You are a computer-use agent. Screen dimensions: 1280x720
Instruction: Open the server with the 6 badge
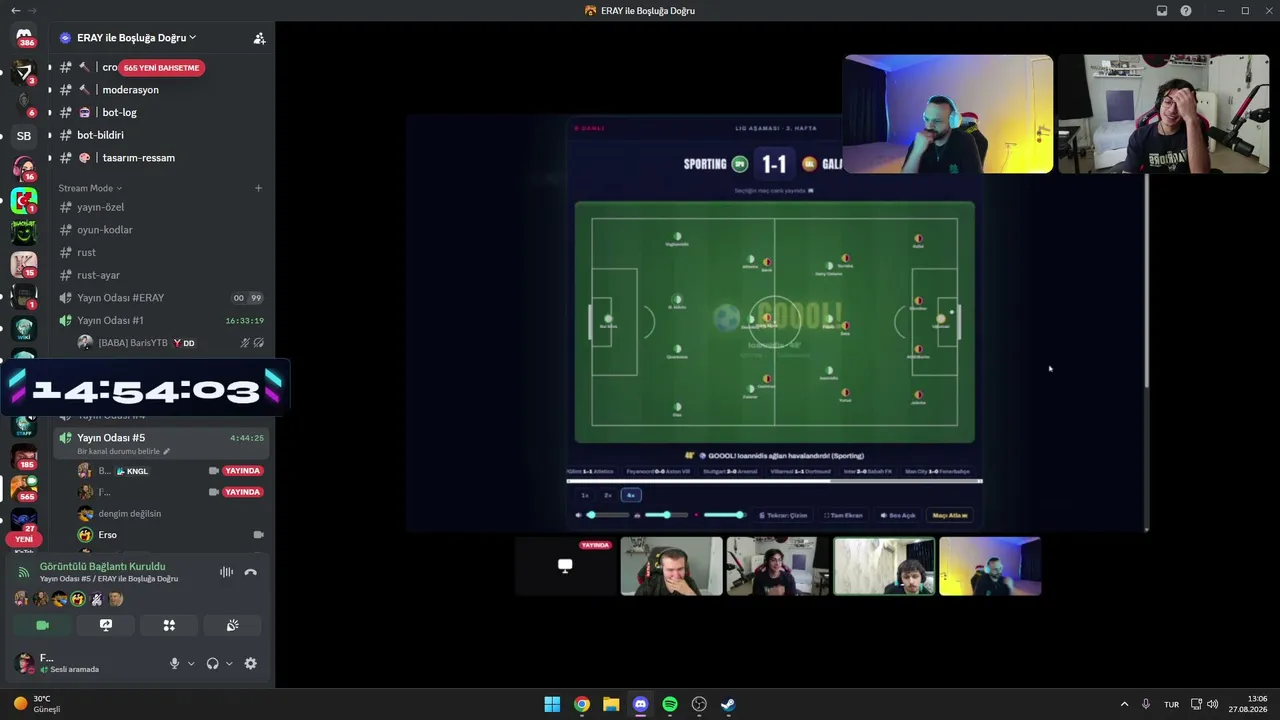pos(24,103)
